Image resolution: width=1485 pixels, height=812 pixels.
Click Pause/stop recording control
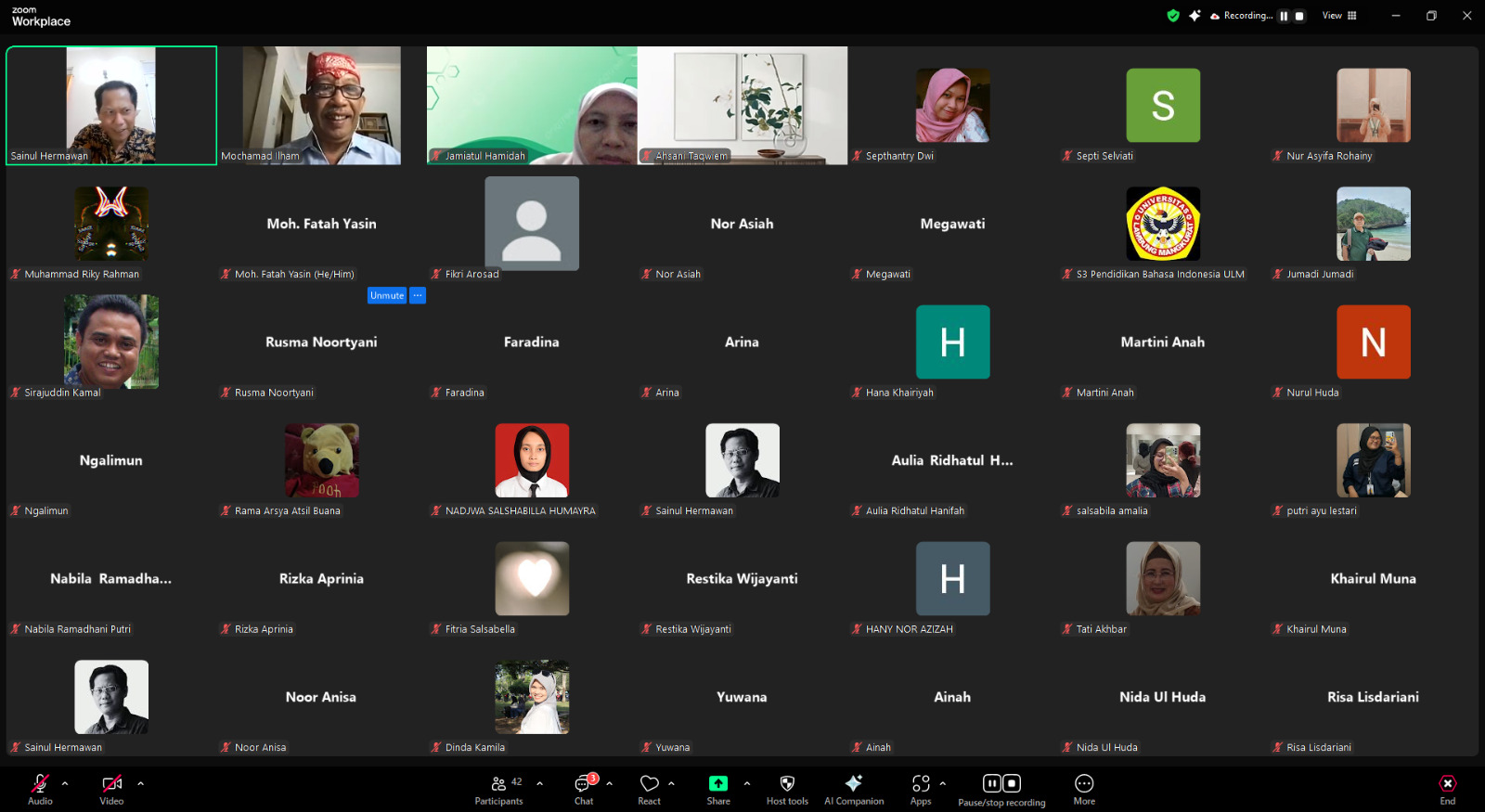tap(1001, 789)
